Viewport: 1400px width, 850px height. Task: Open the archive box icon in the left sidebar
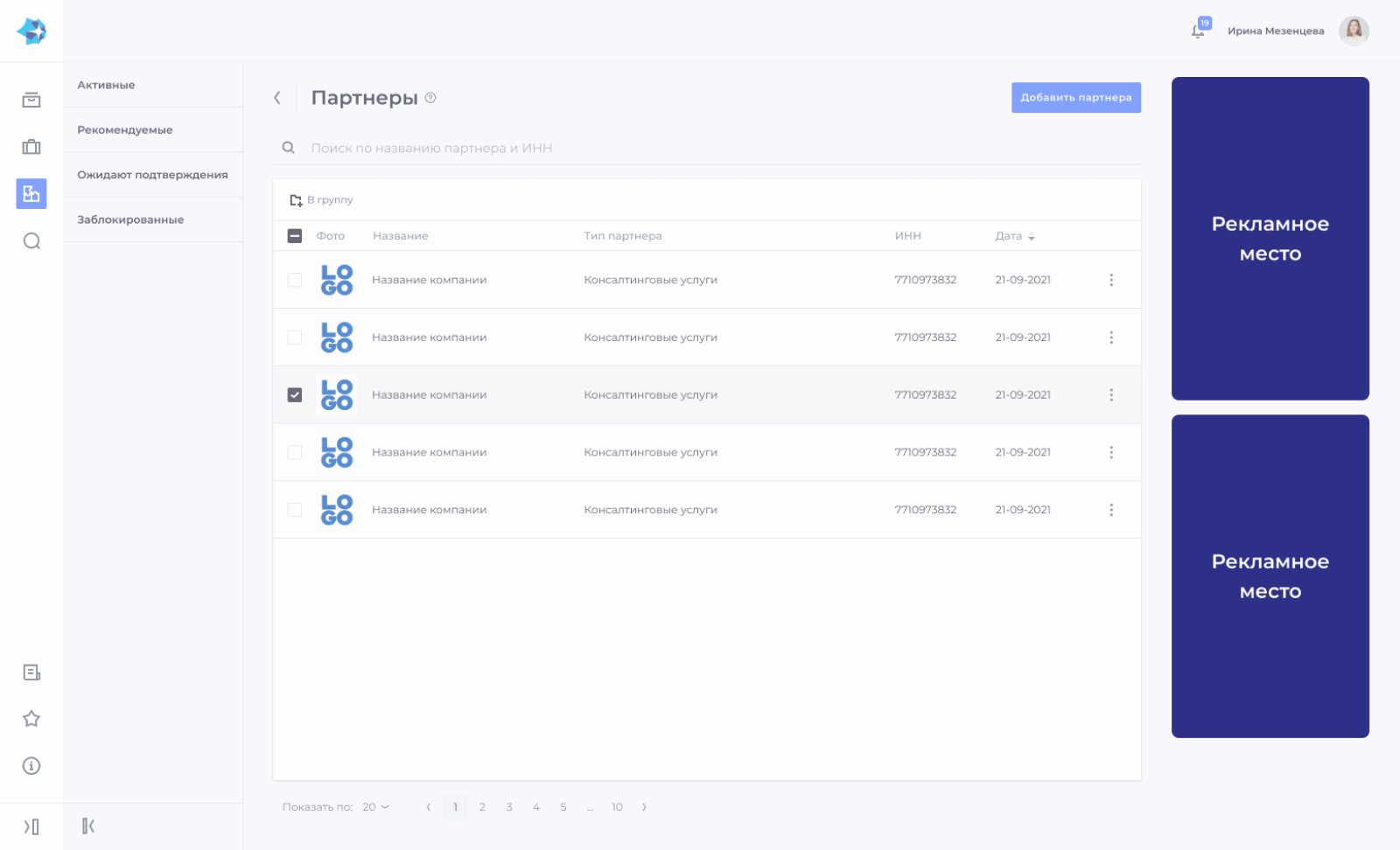31,100
